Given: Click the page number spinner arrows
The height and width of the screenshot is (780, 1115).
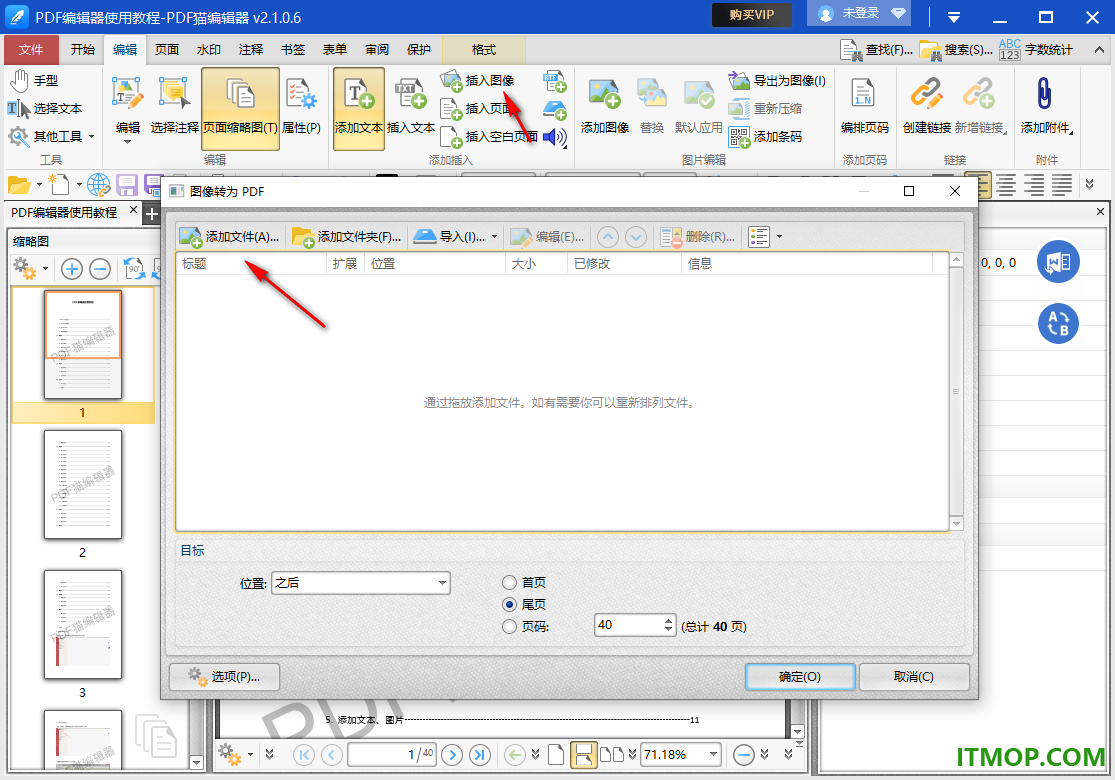Looking at the screenshot, I should (668, 625).
